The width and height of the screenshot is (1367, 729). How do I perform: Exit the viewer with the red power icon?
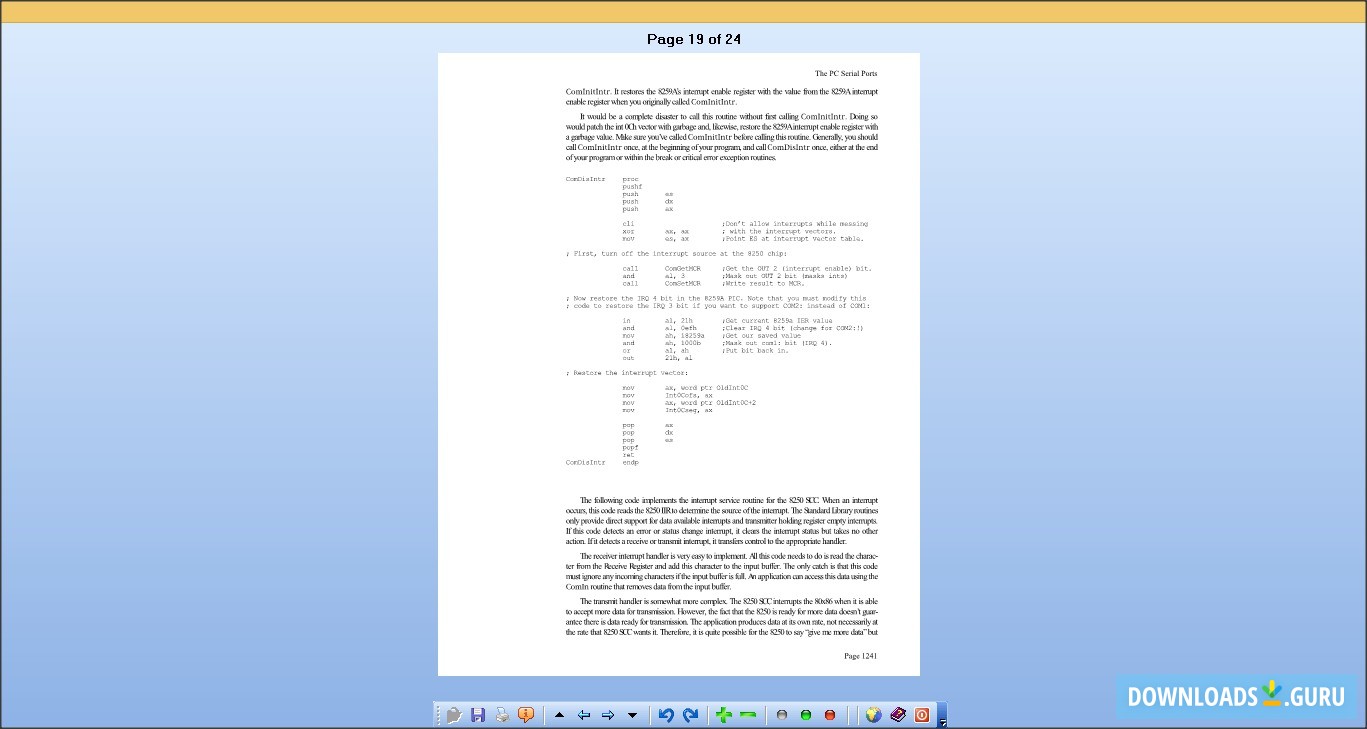tap(920, 714)
